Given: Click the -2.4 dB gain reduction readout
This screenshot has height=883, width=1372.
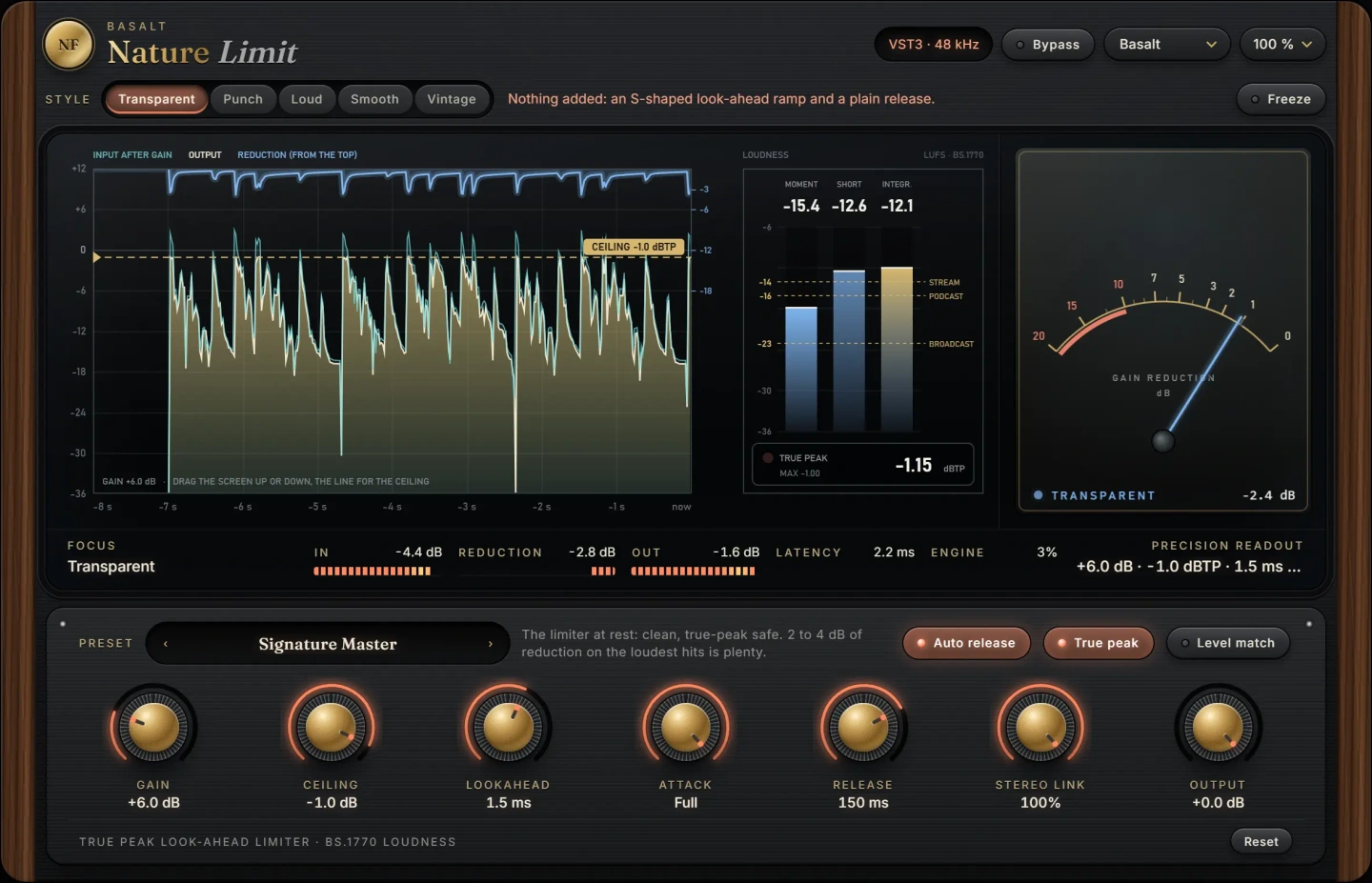Looking at the screenshot, I should tap(1269, 495).
